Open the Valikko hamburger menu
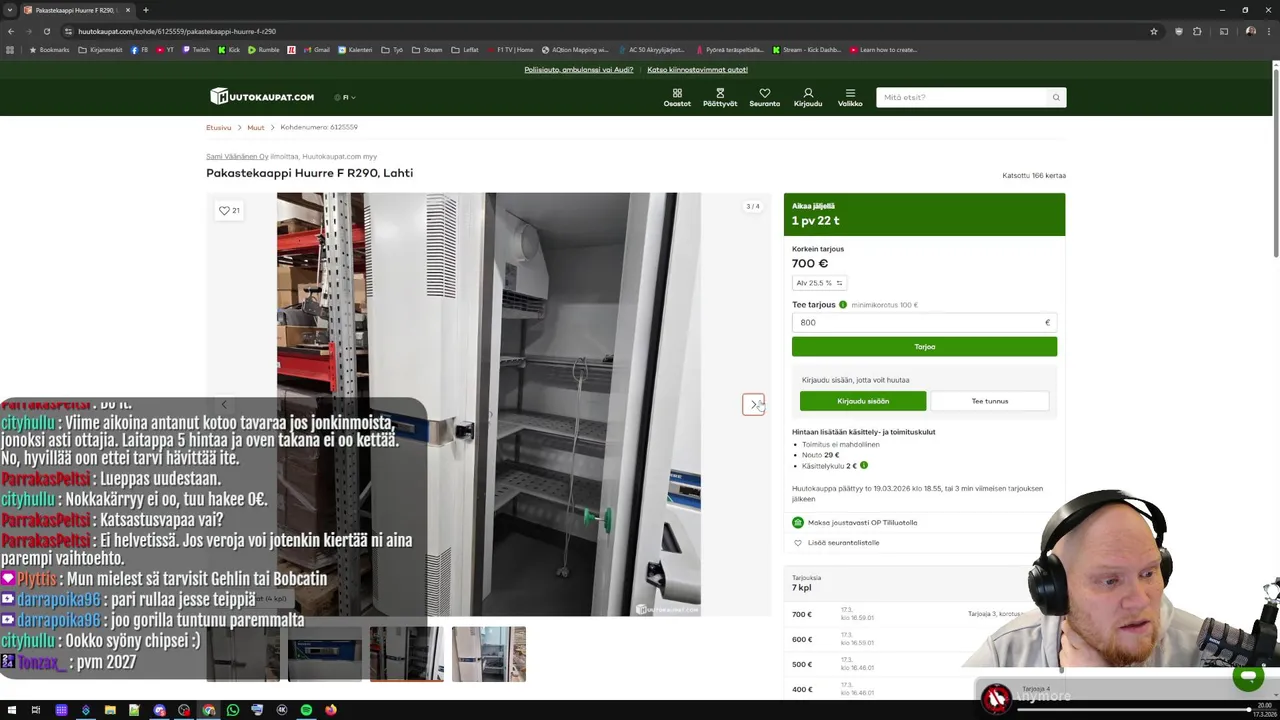Image resolution: width=1280 pixels, height=720 pixels. point(850,97)
